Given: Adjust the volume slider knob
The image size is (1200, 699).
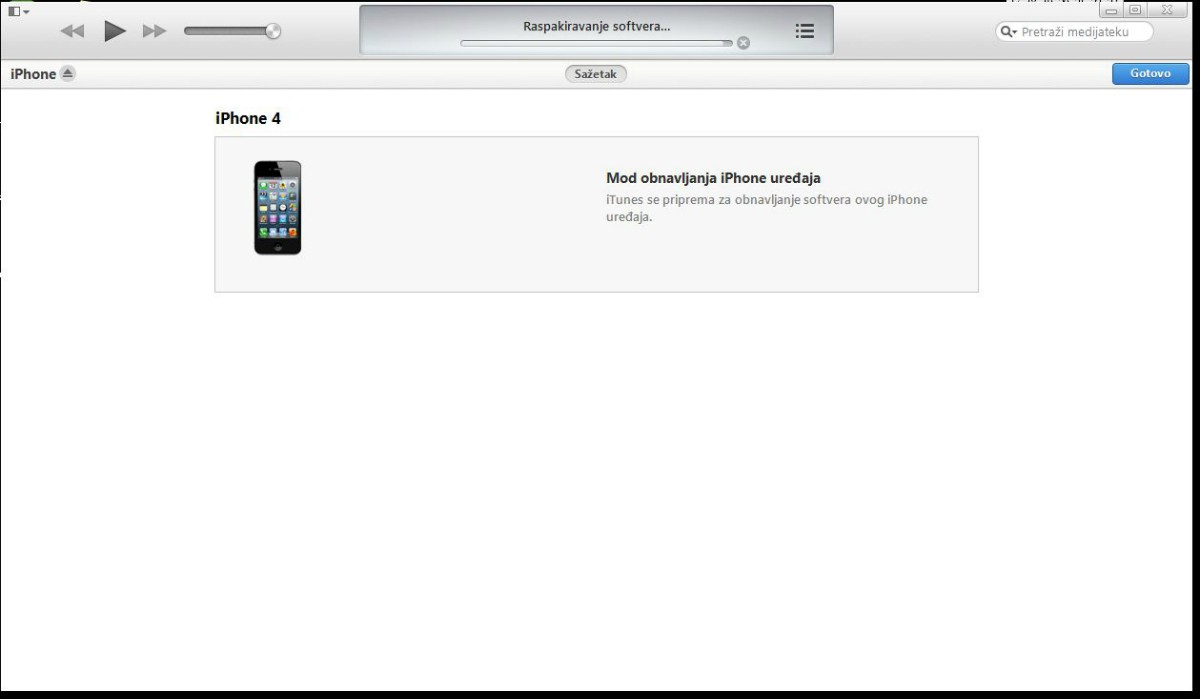Looking at the screenshot, I should [273, 31].
